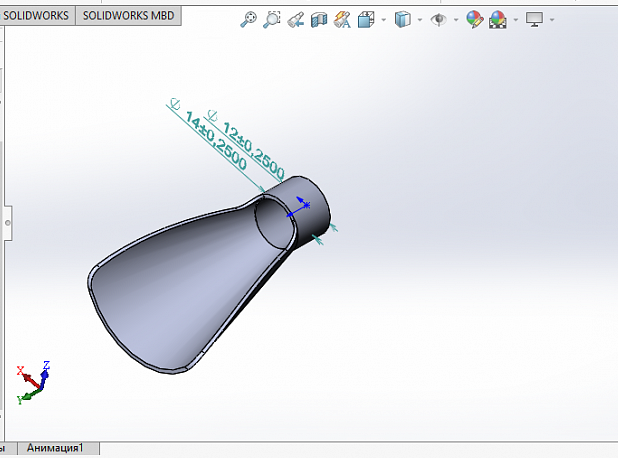The image size is (618, 458).
Task: Toggle the Hide/Show Items eye icon
Action: point(438,19)
